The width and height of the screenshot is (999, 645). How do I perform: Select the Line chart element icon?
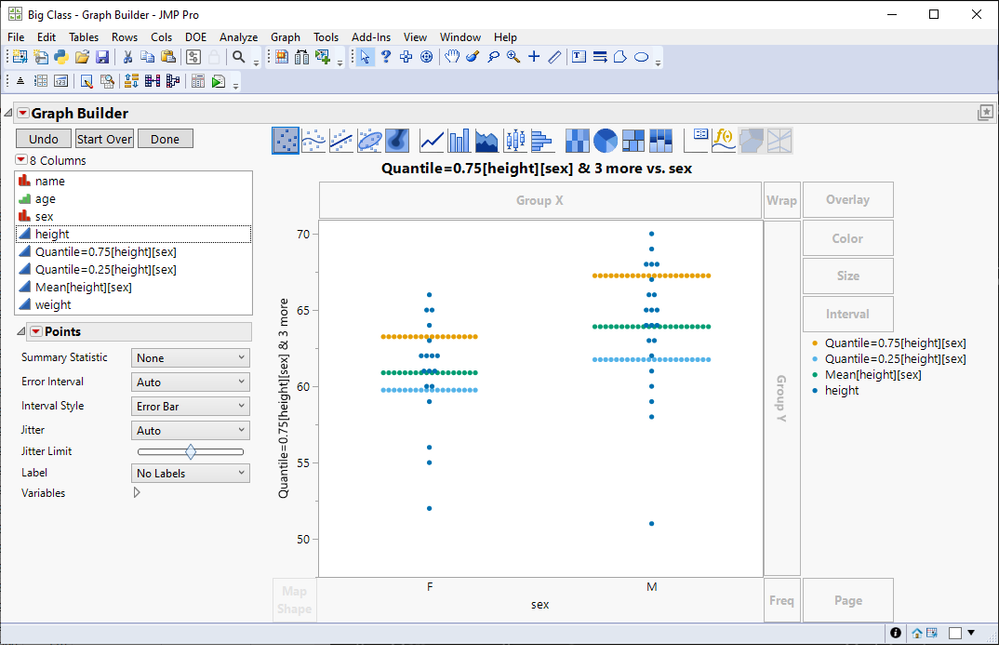click(432, 140)
